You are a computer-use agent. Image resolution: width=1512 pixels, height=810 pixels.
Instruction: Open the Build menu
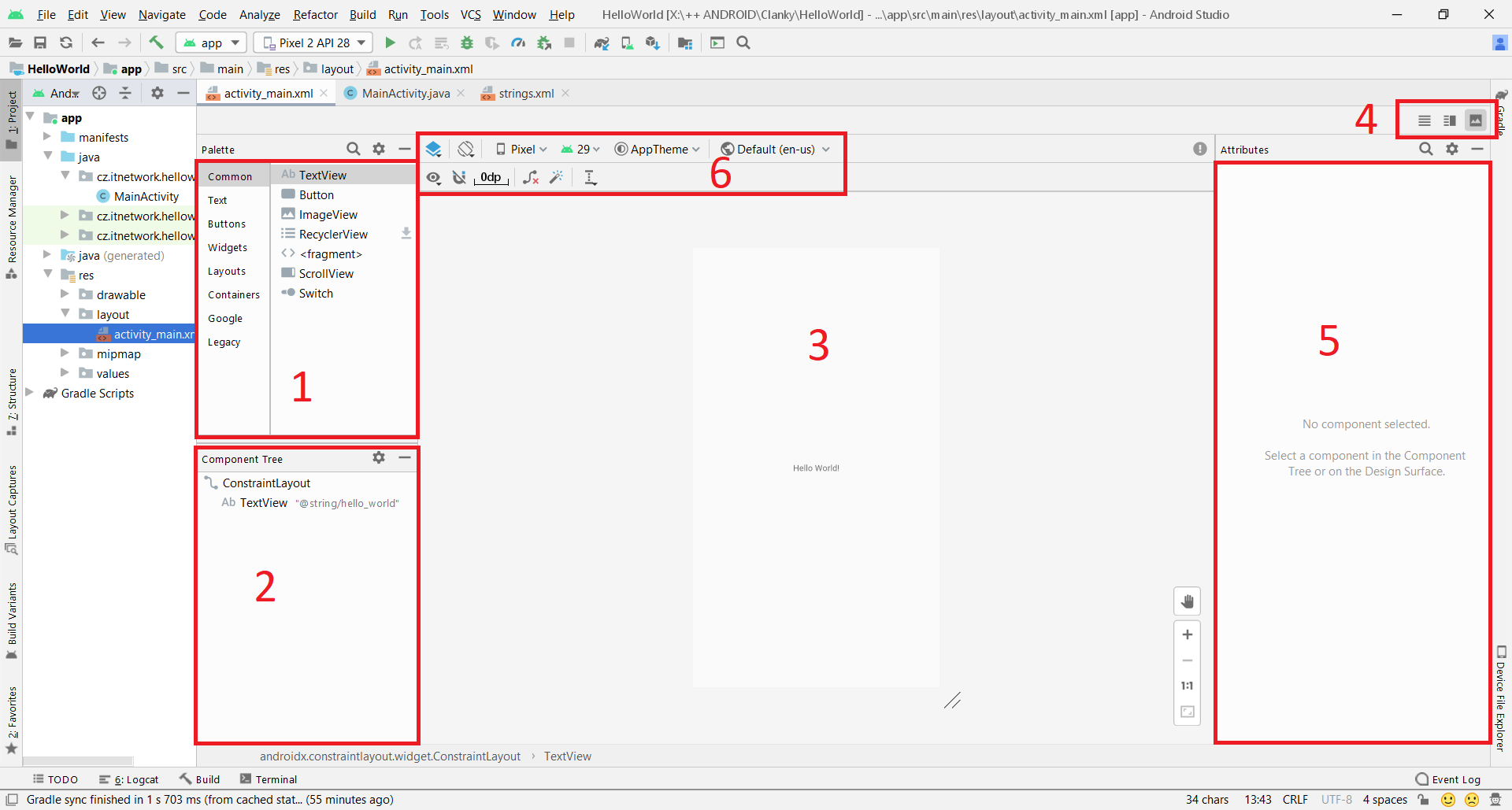(x=362, y=14)
